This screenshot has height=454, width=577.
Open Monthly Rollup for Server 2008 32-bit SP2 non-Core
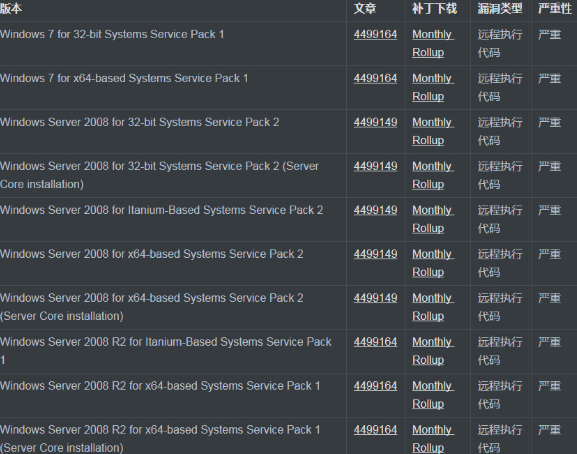[x=433, y=131]
